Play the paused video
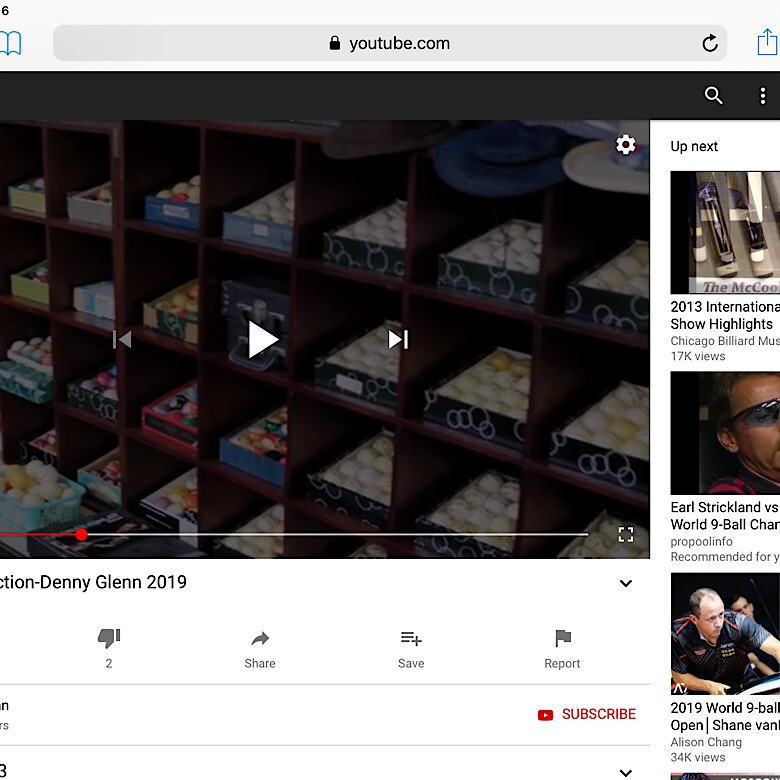780x780 pixels. [263, 339]
